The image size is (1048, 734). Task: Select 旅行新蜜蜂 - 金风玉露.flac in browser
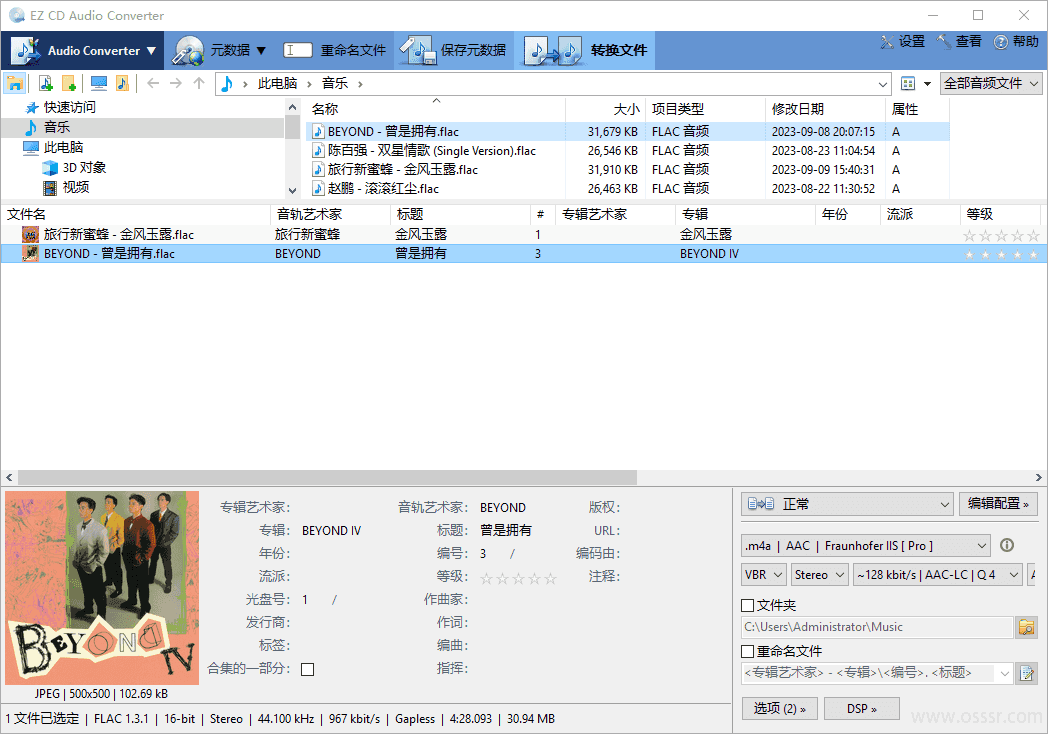point(402,170)
